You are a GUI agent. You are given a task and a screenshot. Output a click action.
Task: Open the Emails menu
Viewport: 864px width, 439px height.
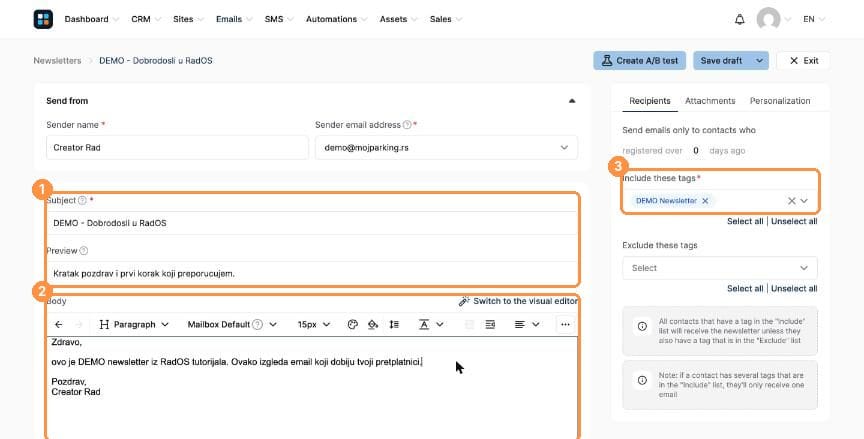point(234,19)
